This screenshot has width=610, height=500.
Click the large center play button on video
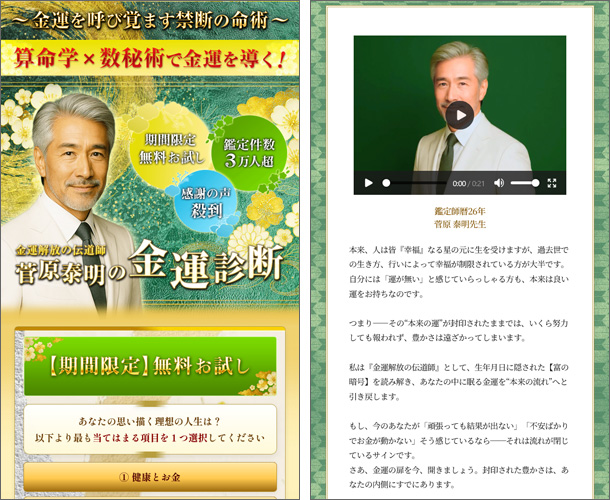pos(459,115)
